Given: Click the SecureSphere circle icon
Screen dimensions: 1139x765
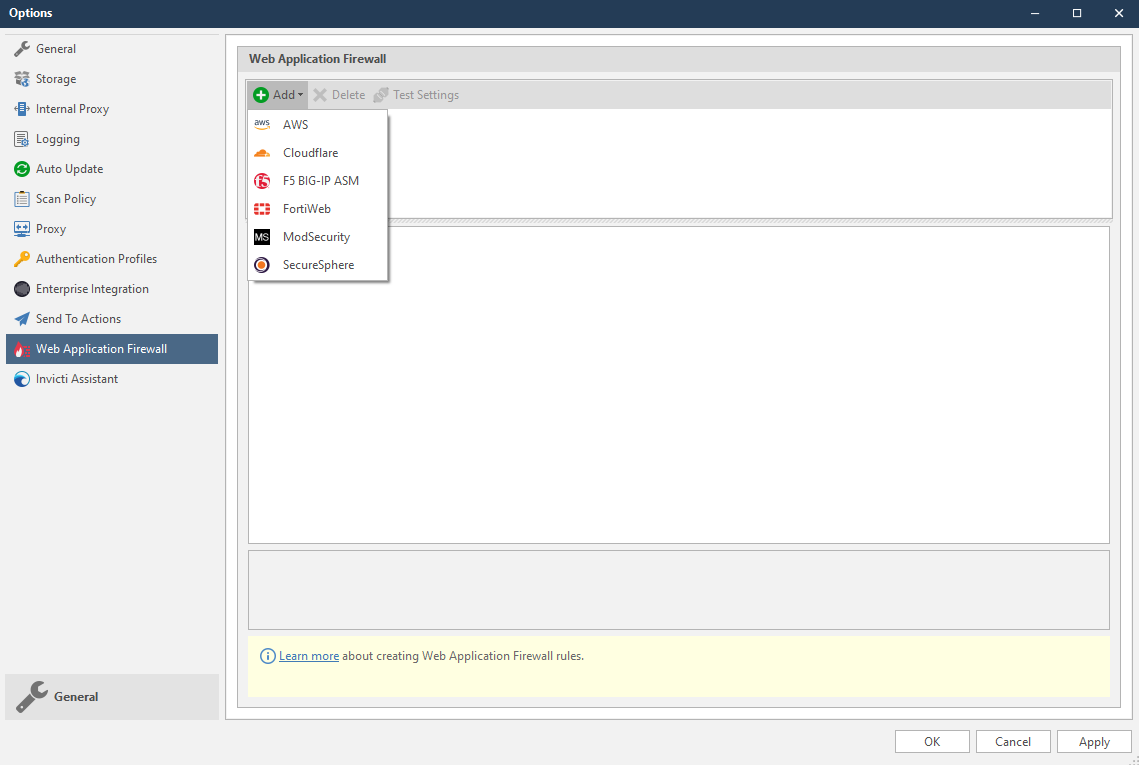Looking at the screenshot, I should (x=262, y=264).
